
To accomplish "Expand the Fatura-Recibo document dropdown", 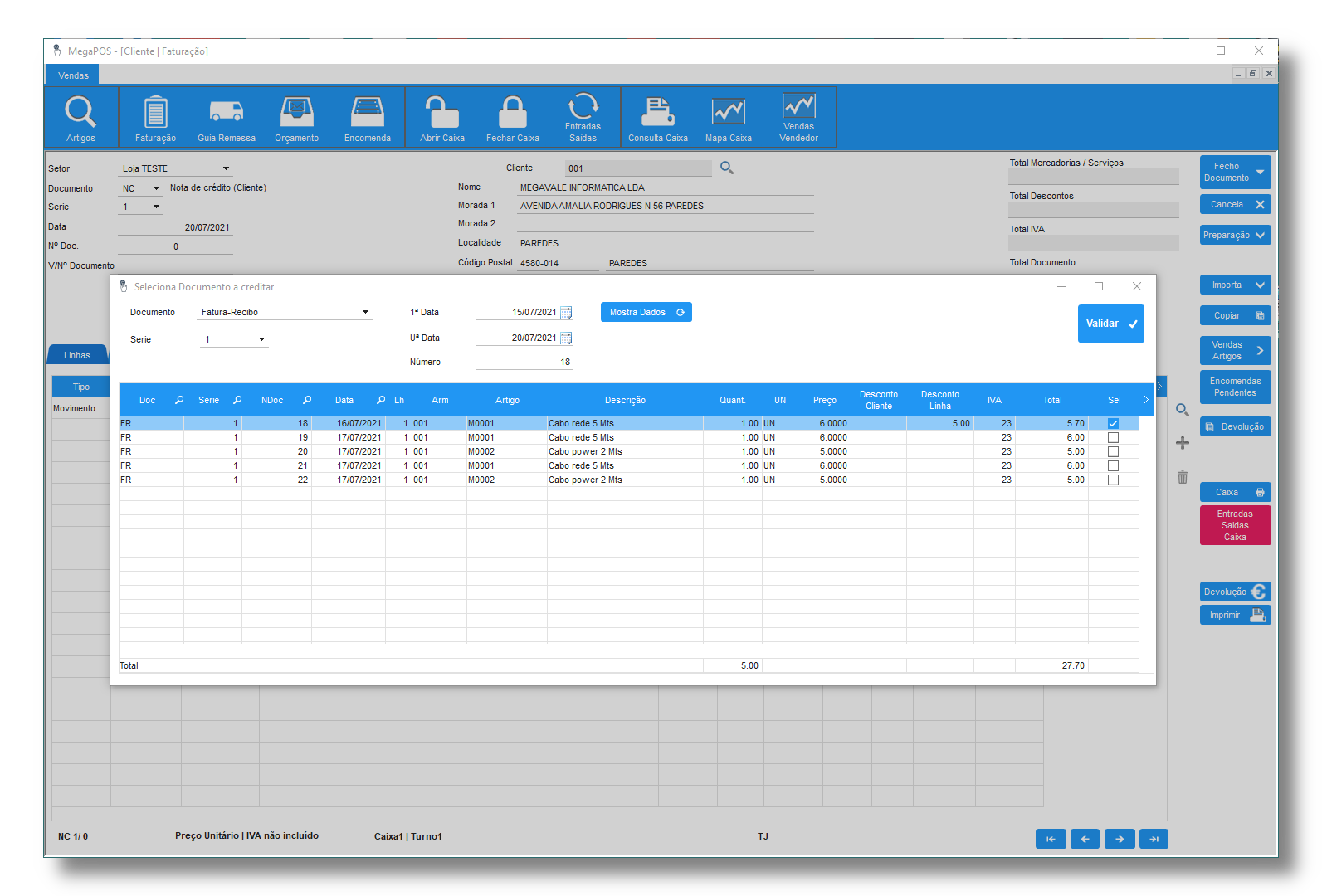I will (x=365, y=313).
